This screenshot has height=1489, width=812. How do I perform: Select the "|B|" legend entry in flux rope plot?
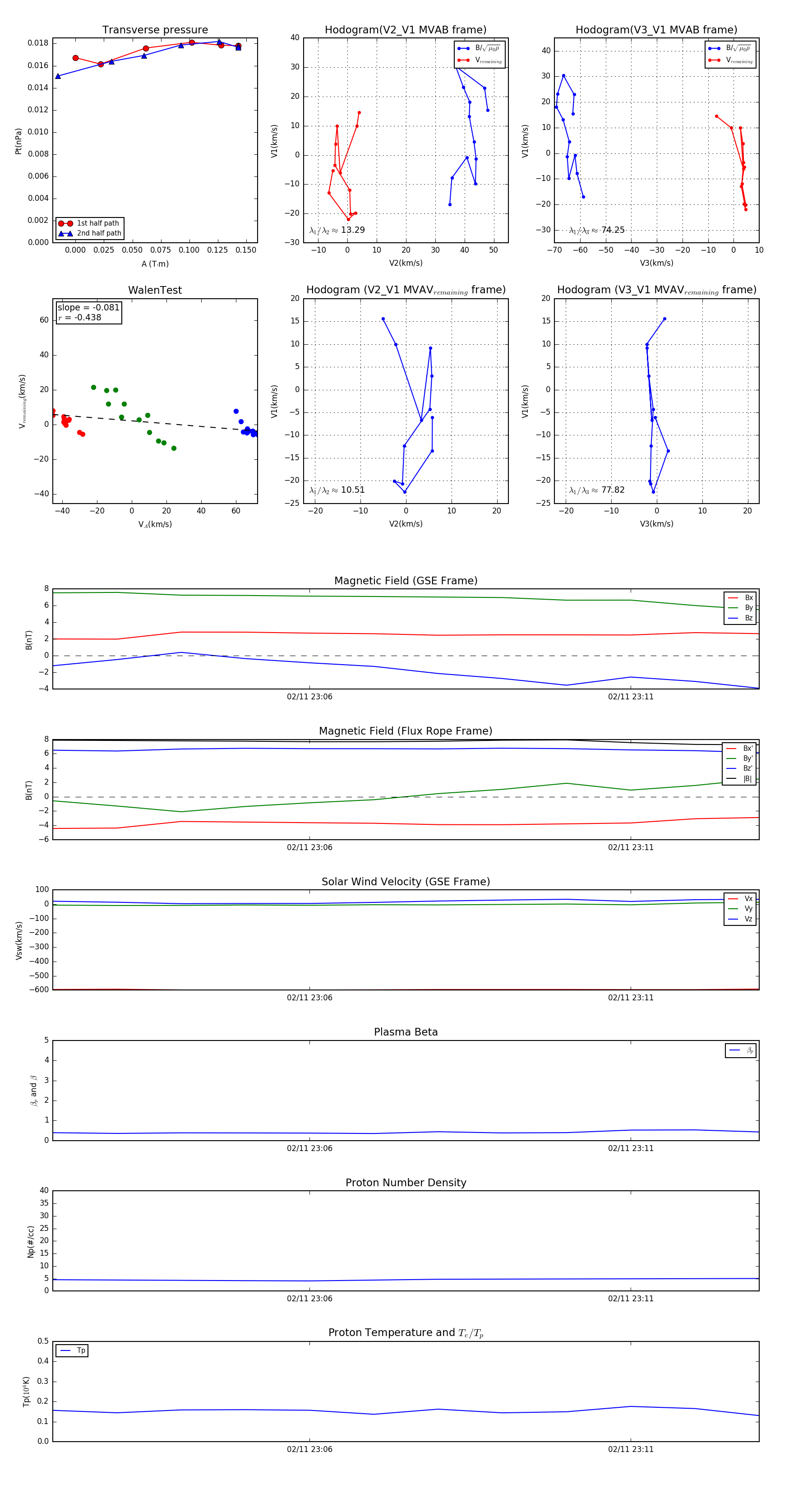[739, 779]
